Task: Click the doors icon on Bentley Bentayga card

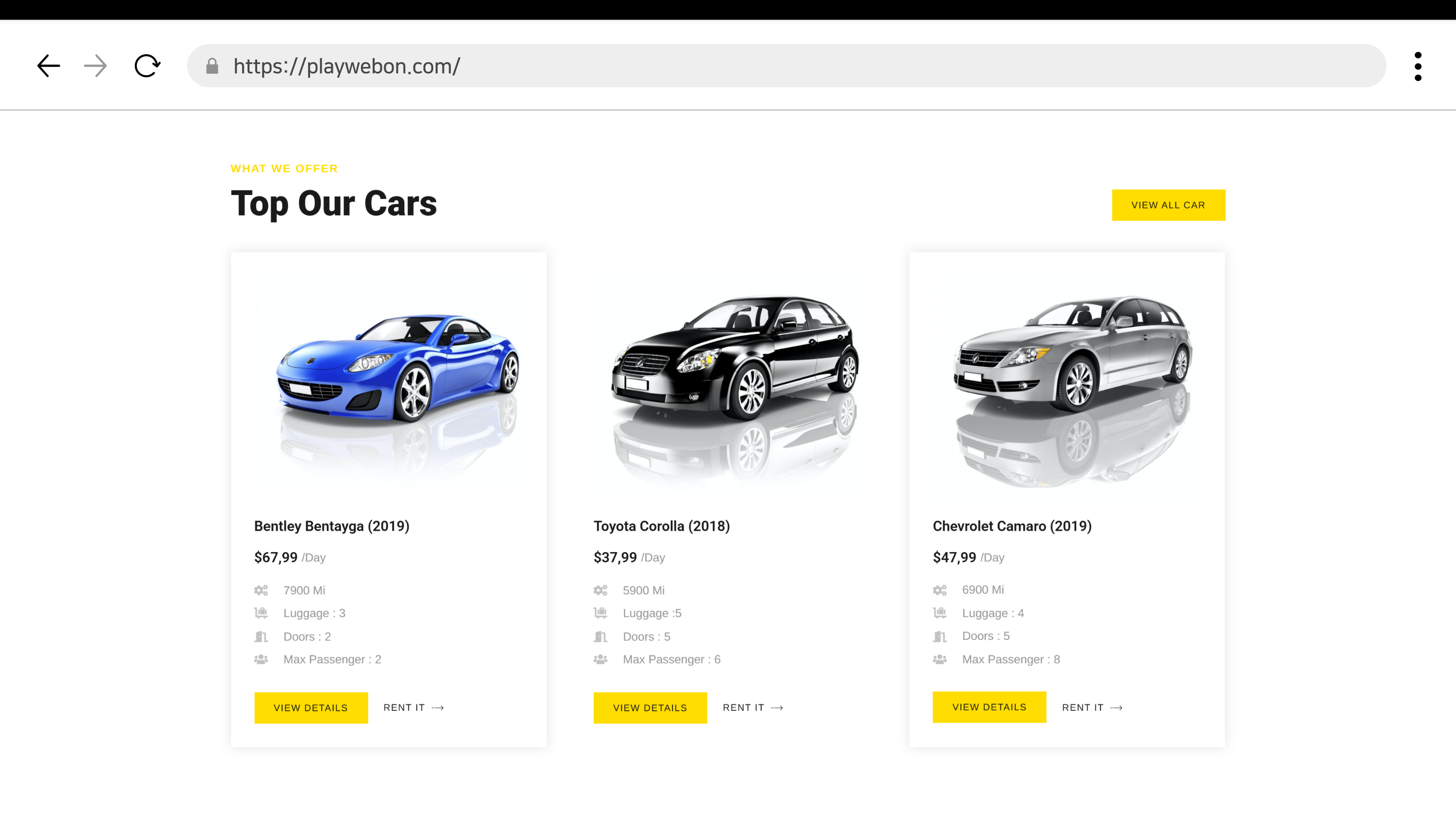Action: (261, 637)
